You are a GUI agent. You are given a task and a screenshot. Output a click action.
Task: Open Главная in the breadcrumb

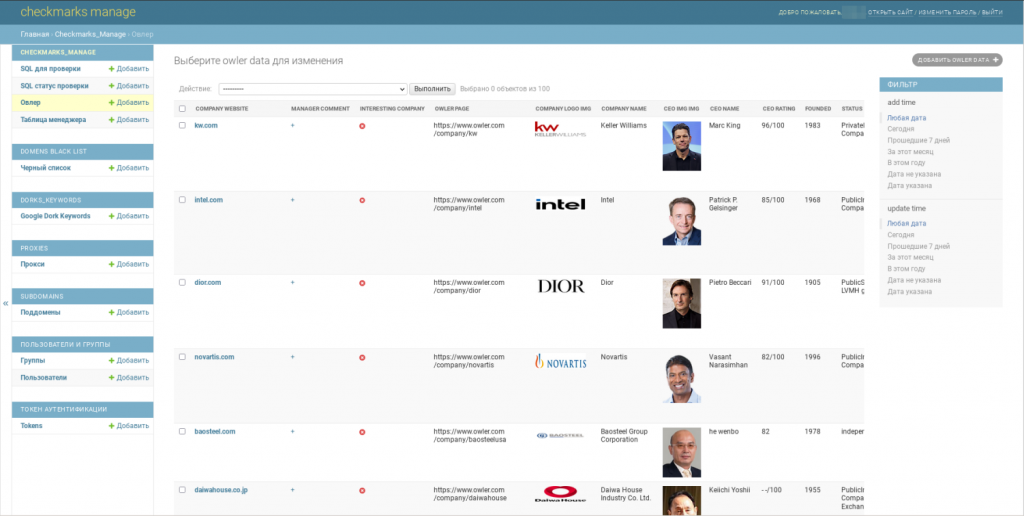pos(35,35)
